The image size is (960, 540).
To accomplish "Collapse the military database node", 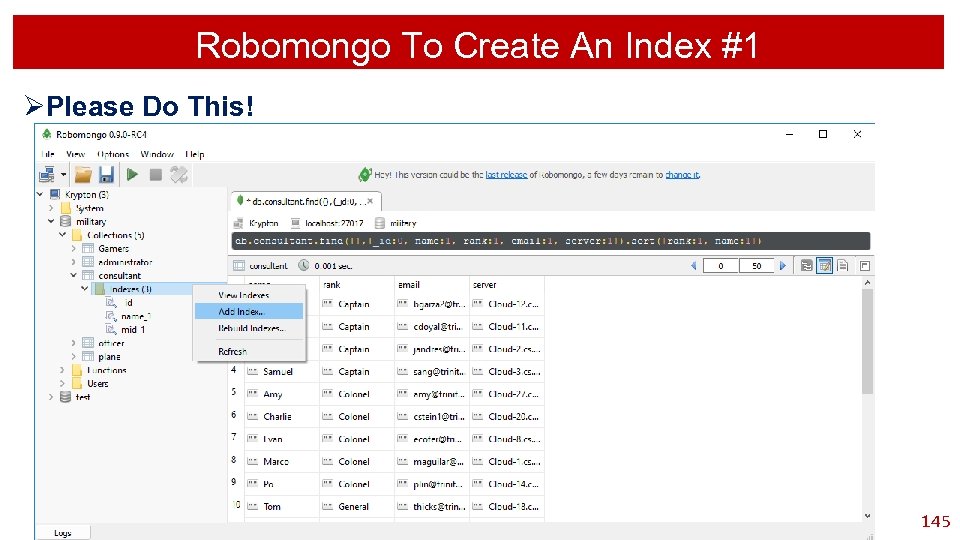I will click(51, 222).
